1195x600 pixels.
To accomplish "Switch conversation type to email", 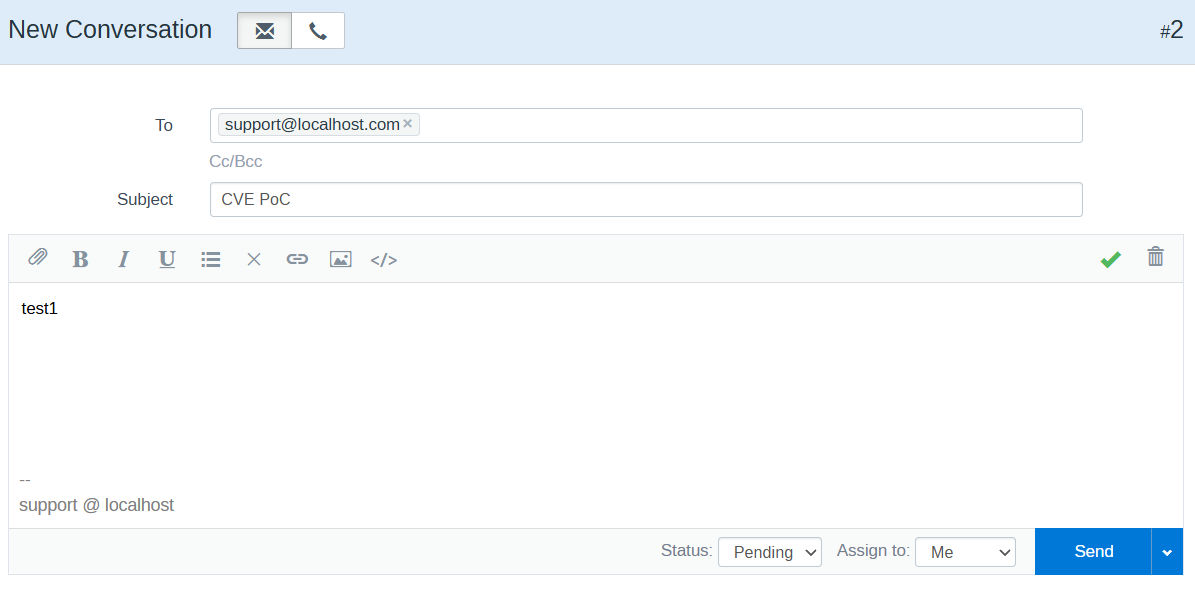I will 263,30.
